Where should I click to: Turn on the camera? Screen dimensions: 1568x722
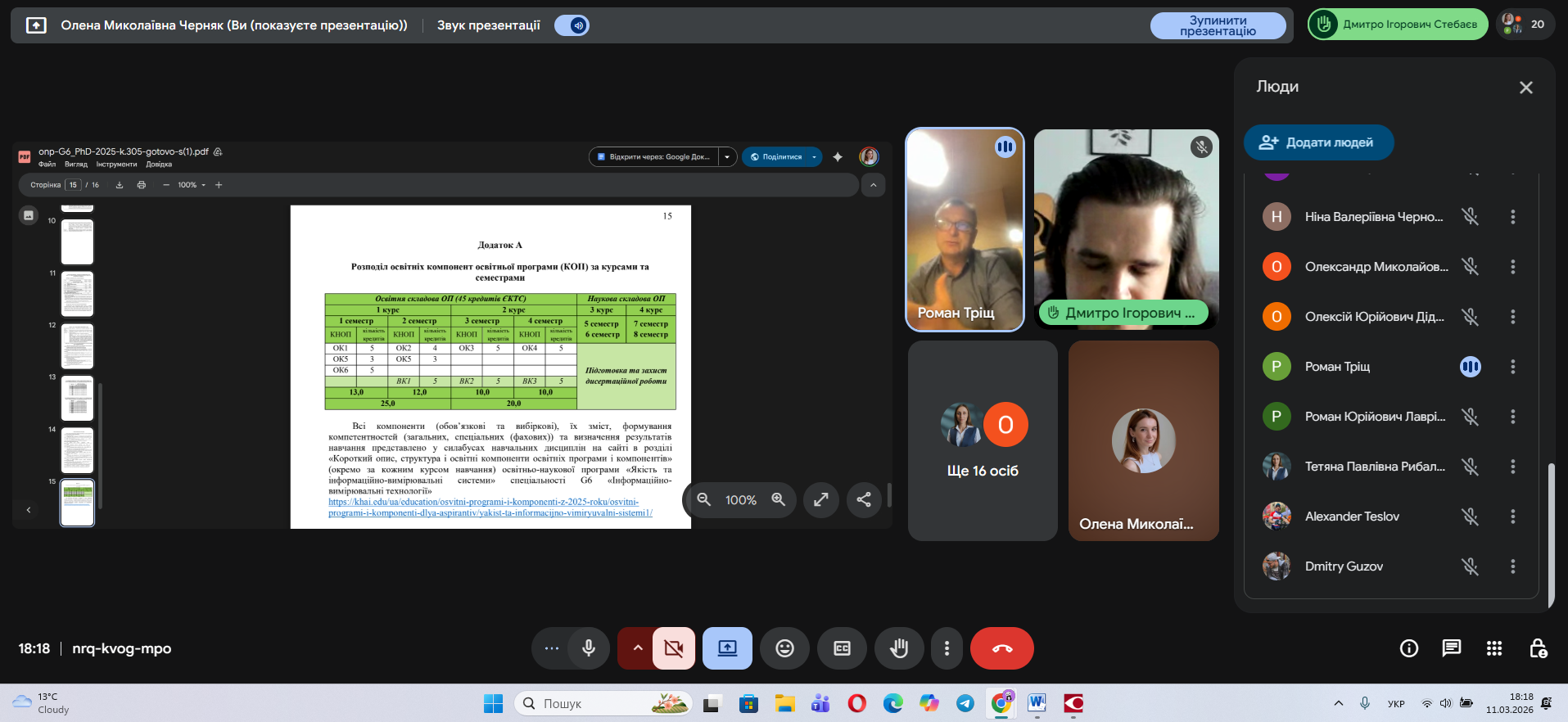tap(674, 648)
